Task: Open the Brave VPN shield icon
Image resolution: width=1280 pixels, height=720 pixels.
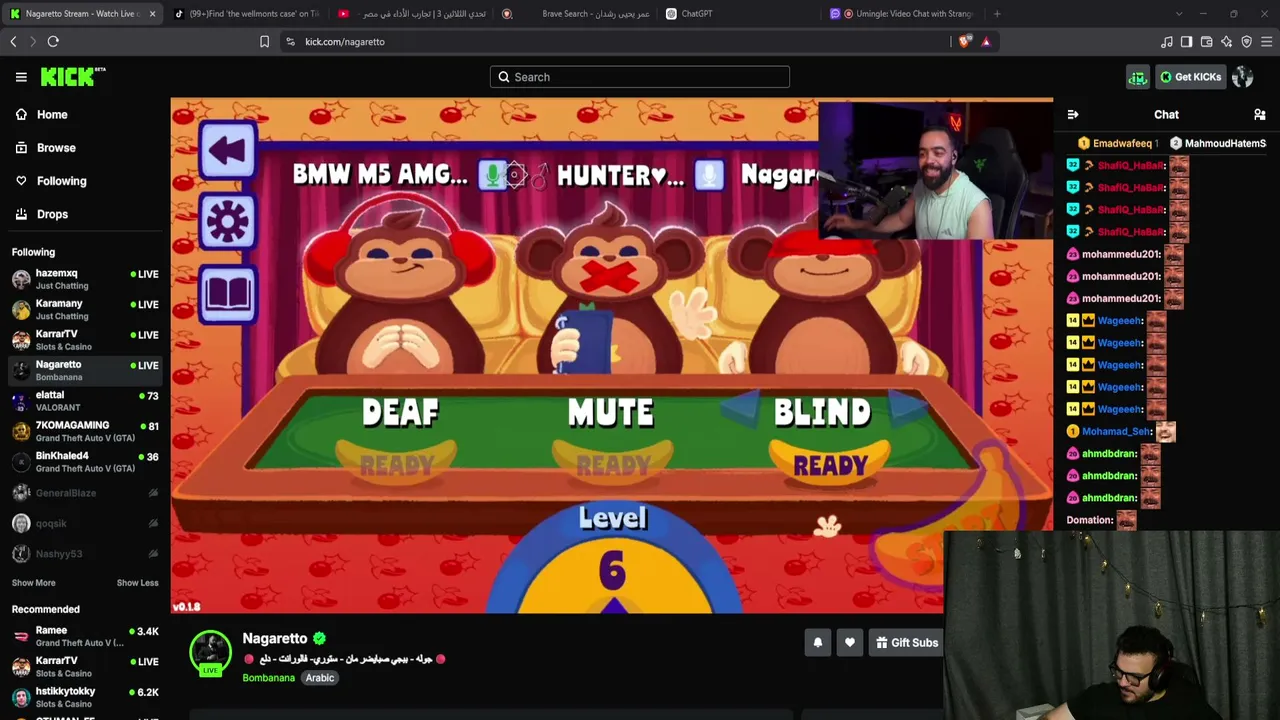Action: point(1246,41)
